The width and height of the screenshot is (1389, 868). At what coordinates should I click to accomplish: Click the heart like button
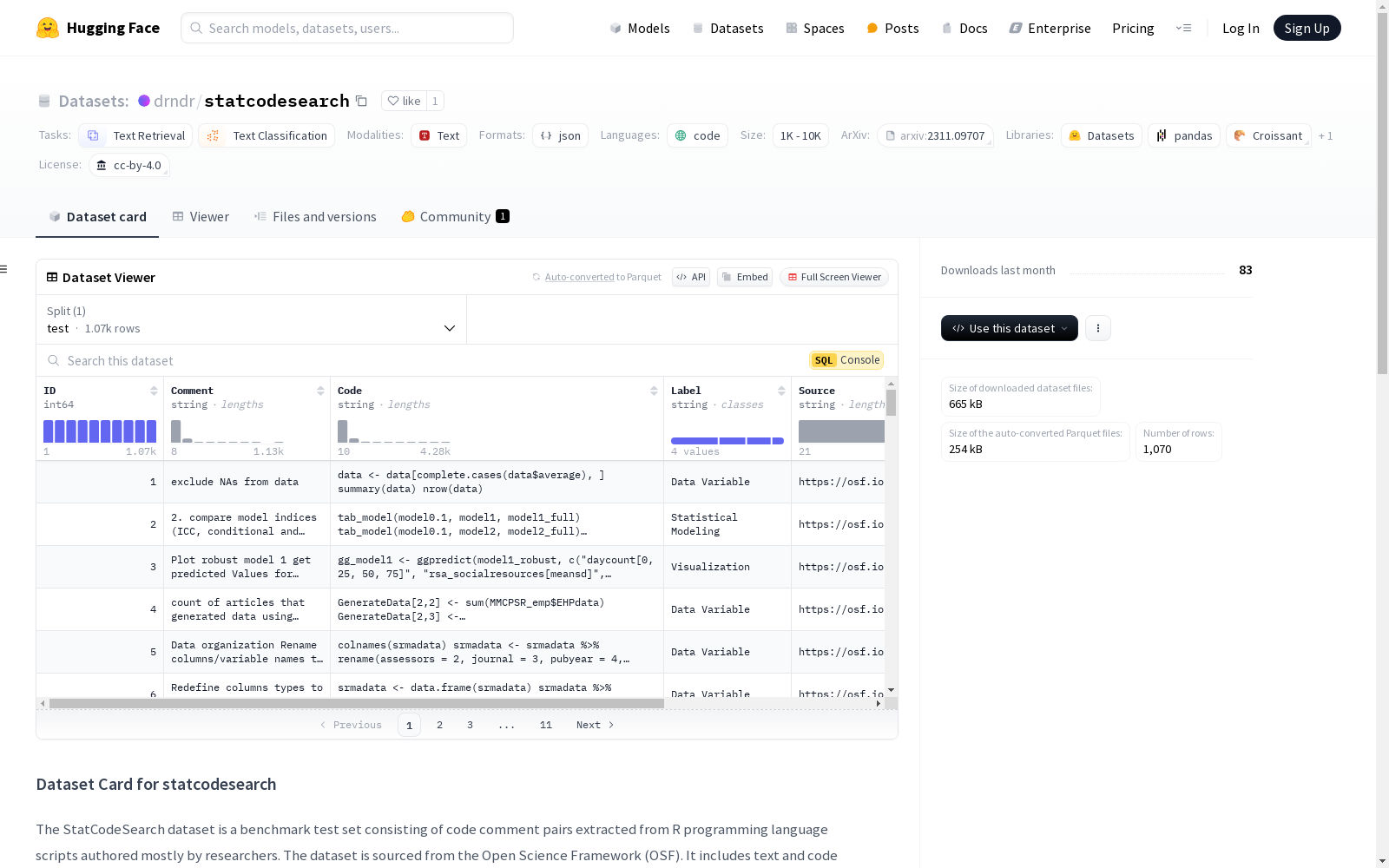tap(404, 101)
